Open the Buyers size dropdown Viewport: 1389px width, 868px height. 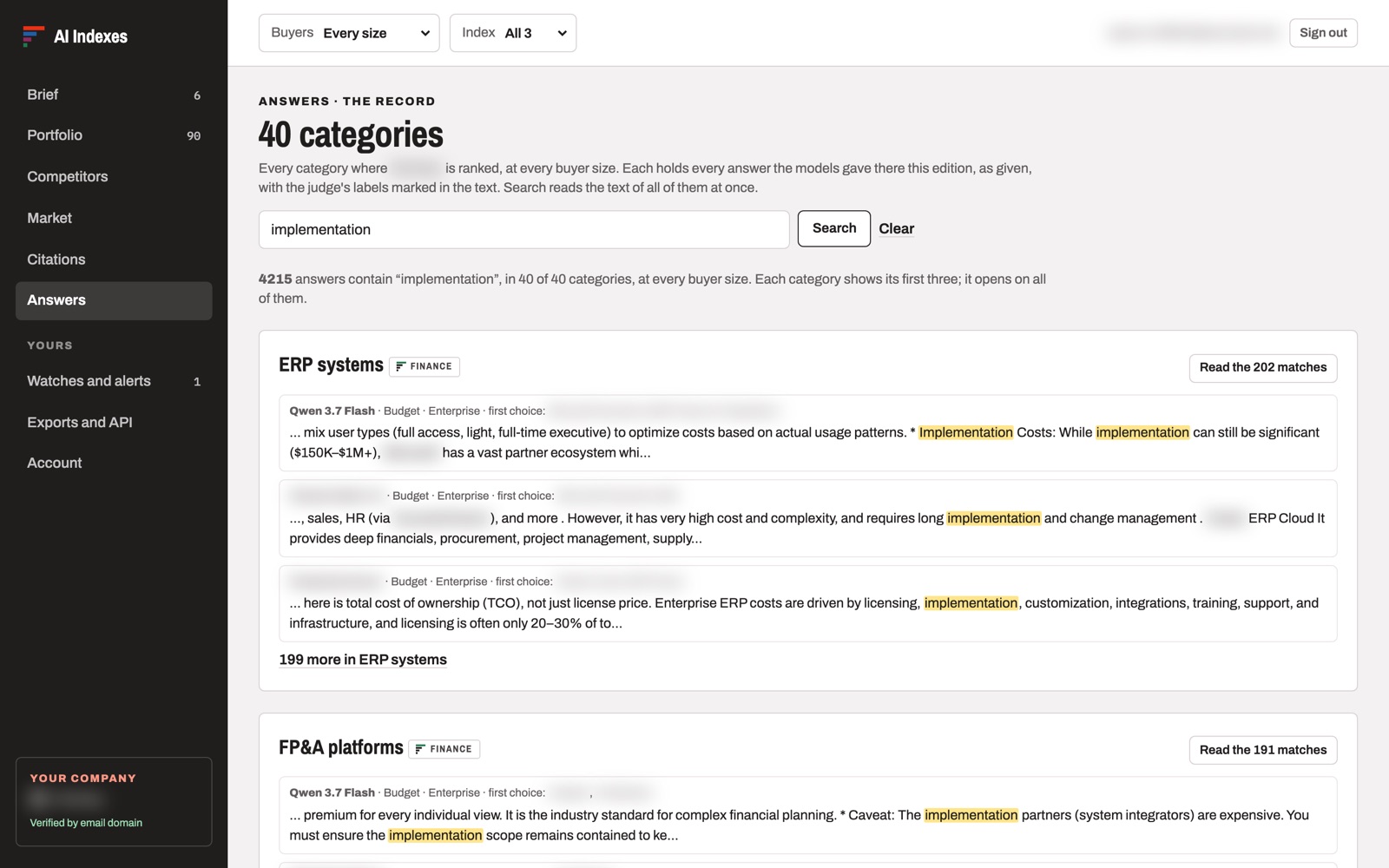[x=349, y=33]
